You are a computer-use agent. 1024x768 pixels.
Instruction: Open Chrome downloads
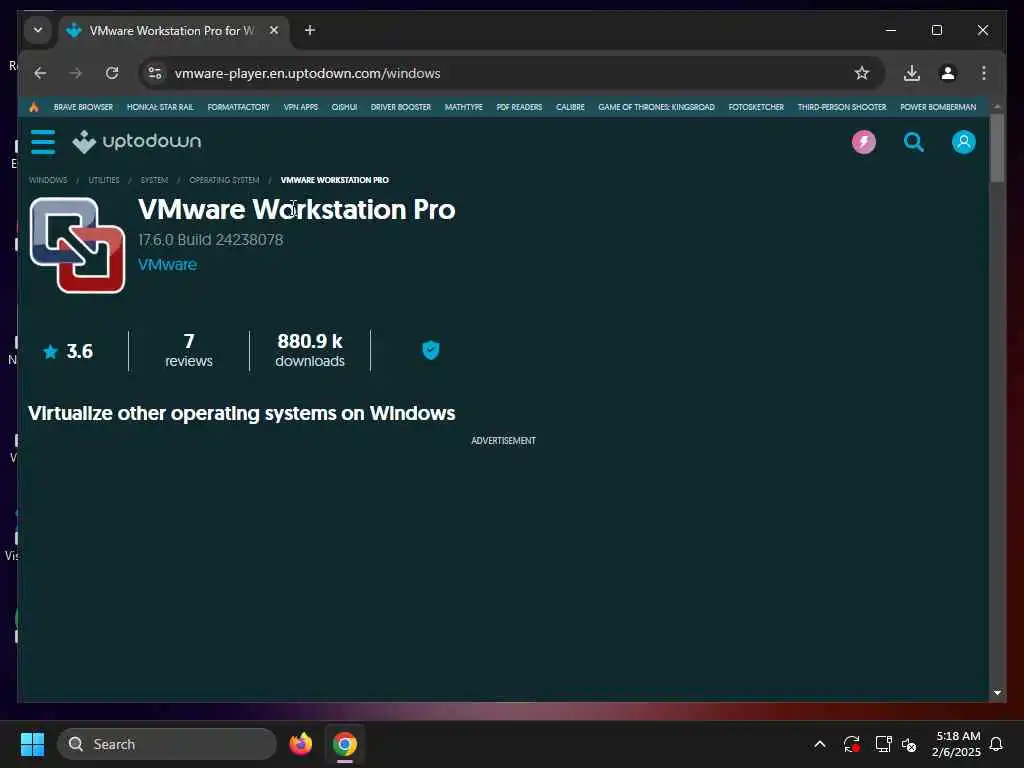(x=912, y=73)
